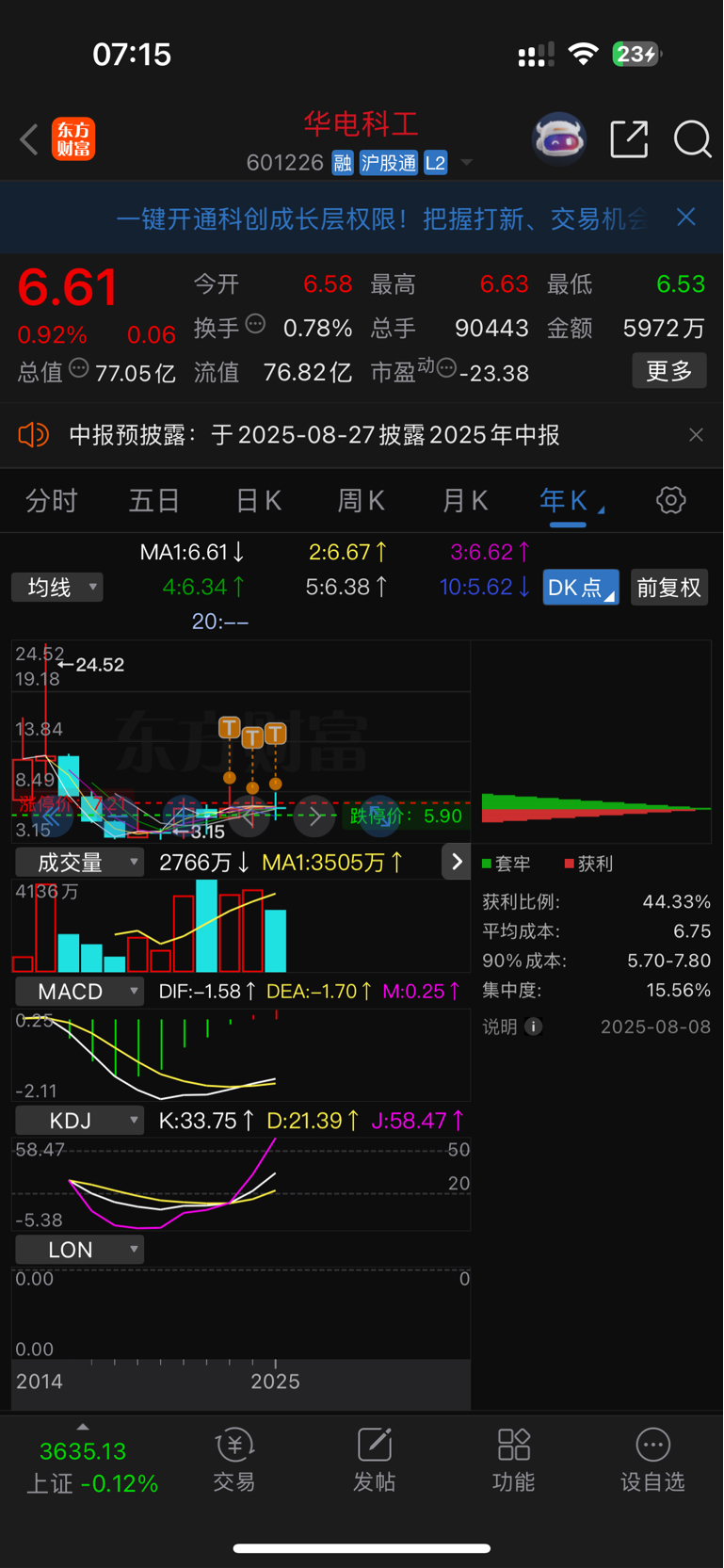Open the 均线 indicator dropdown
This screenshot has height=1568, width=724.
click(57, 588)
